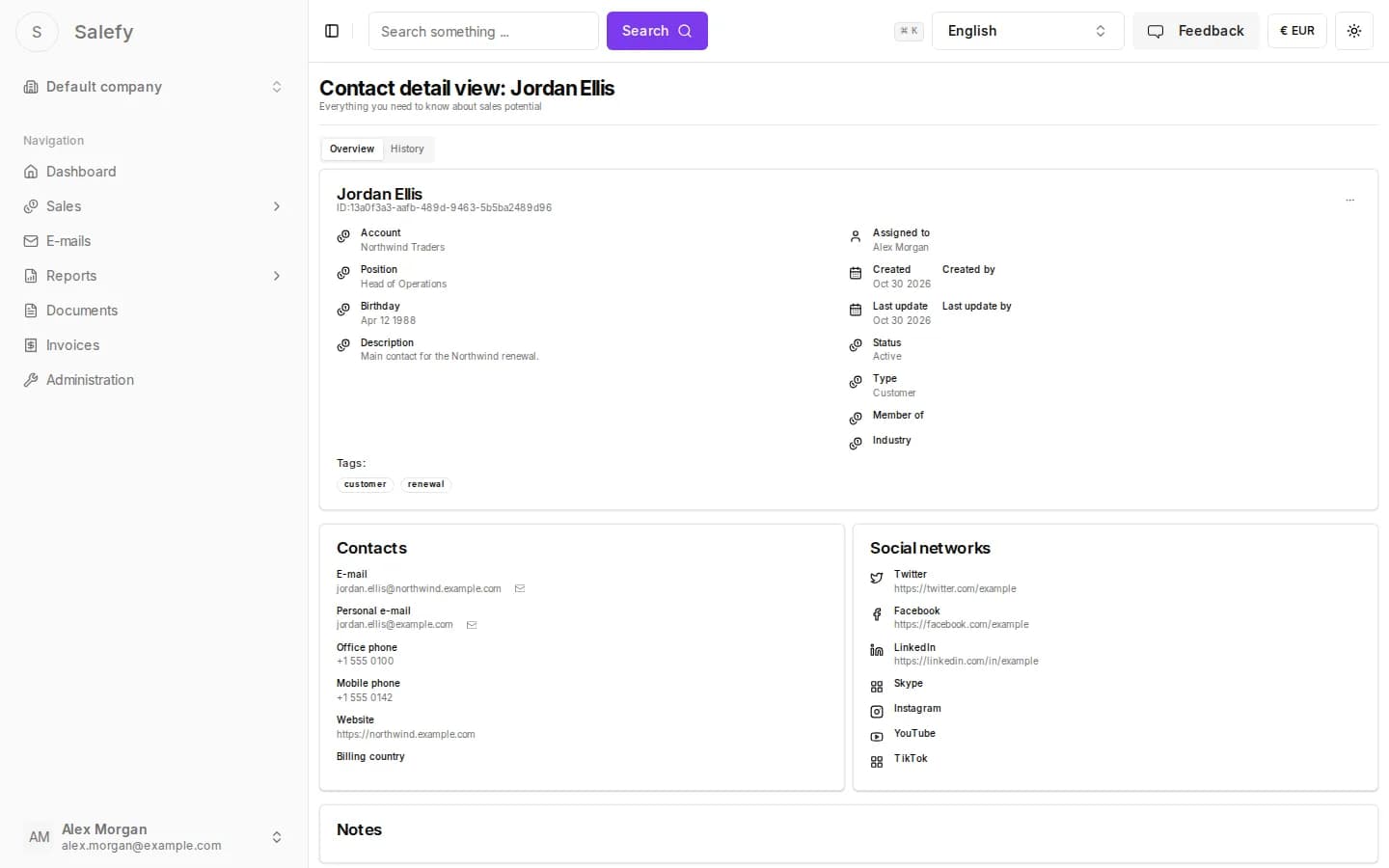This screenshot has width=1389, height=868.
Task: Click the Search button
Action: point(657,31)
